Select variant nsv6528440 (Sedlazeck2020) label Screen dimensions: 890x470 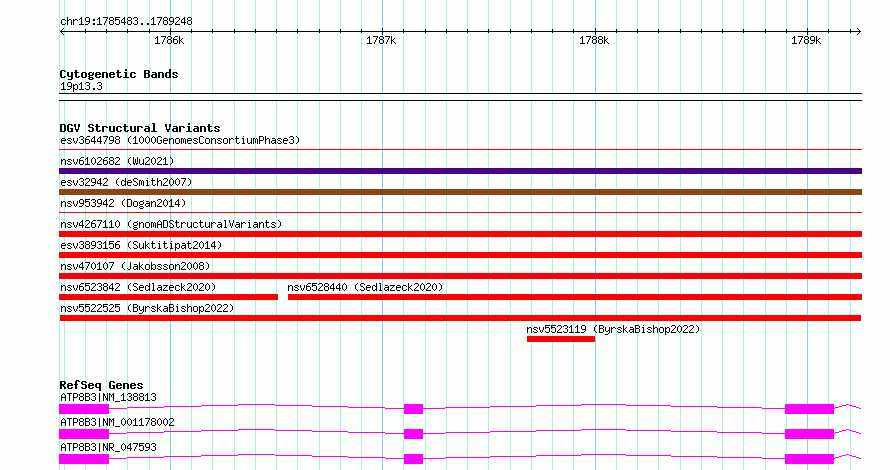click(x=365, y=287)
